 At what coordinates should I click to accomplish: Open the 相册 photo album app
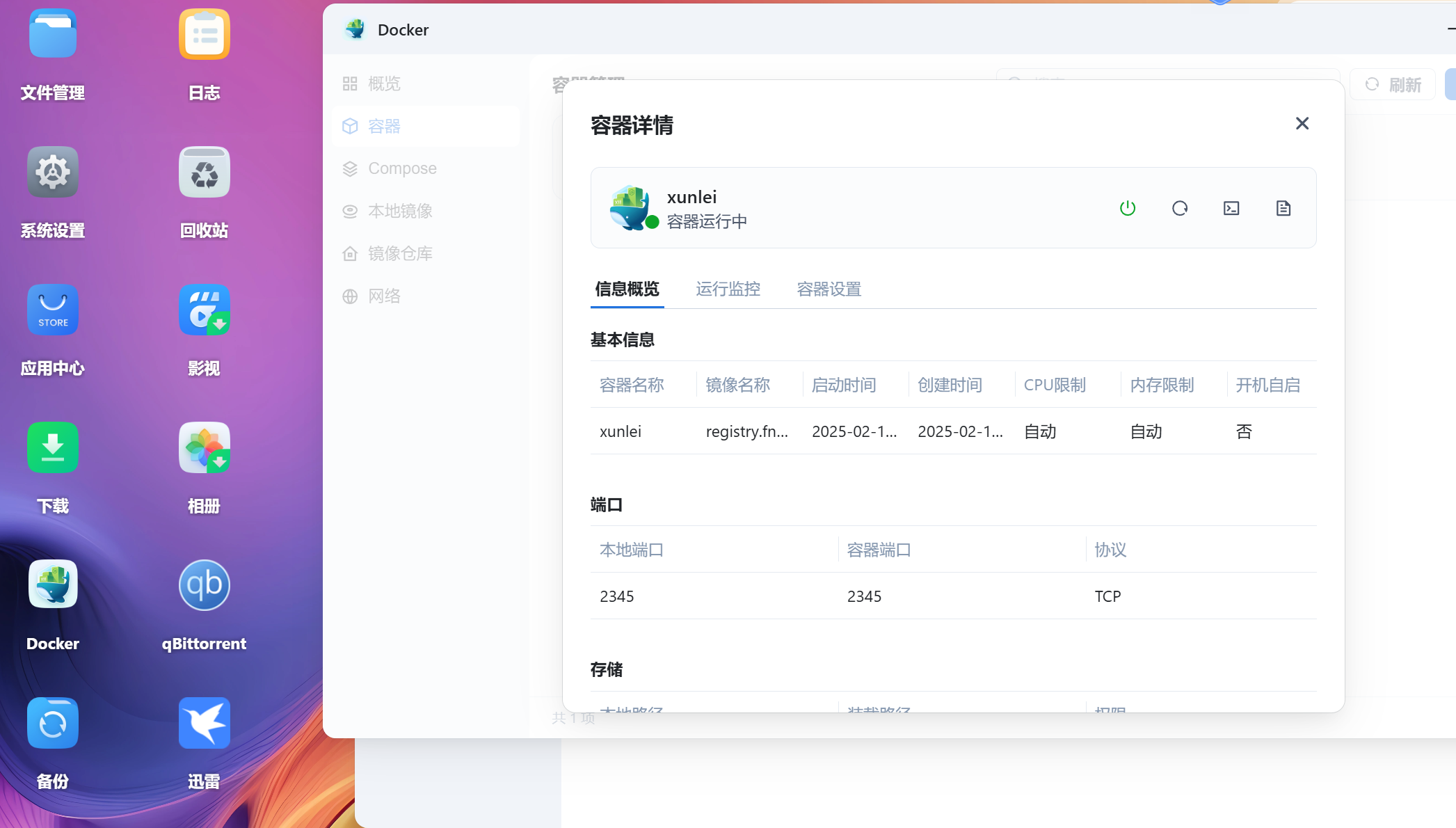tap(205, 447)
